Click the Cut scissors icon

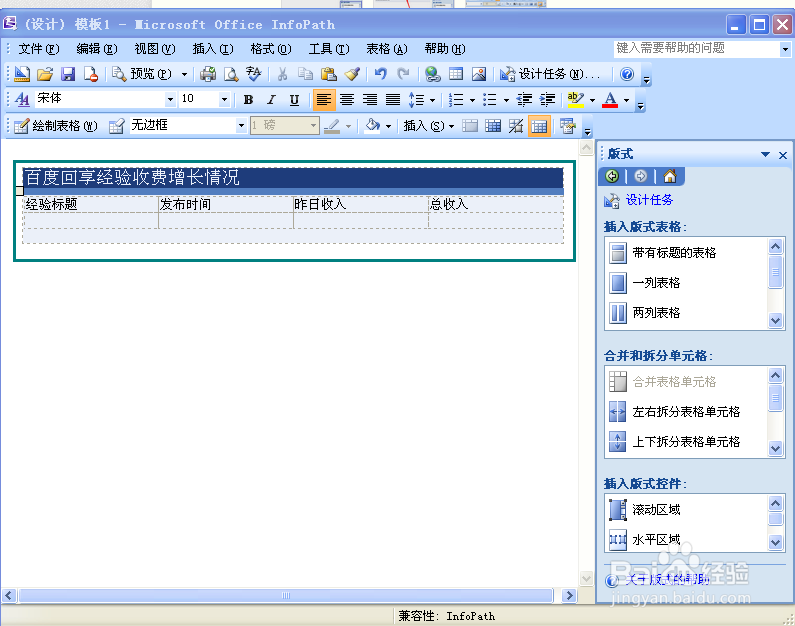282,75
